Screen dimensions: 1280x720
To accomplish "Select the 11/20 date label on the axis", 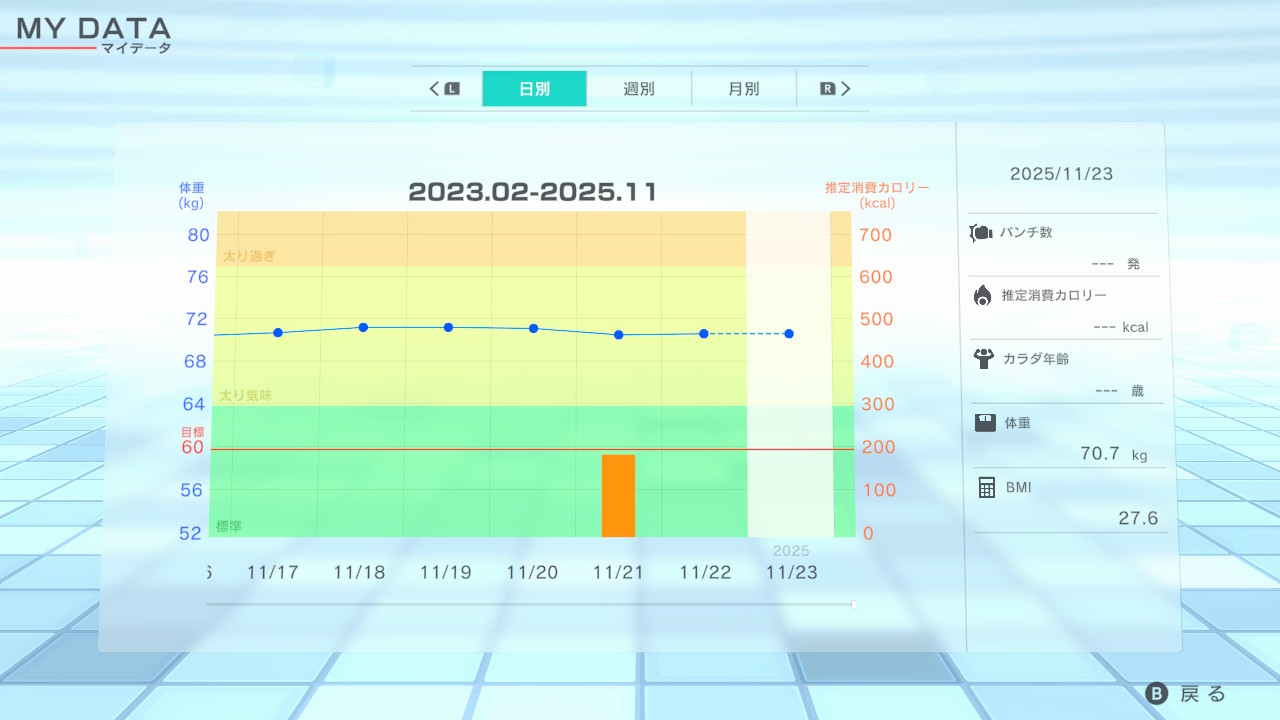I will 532,573.
